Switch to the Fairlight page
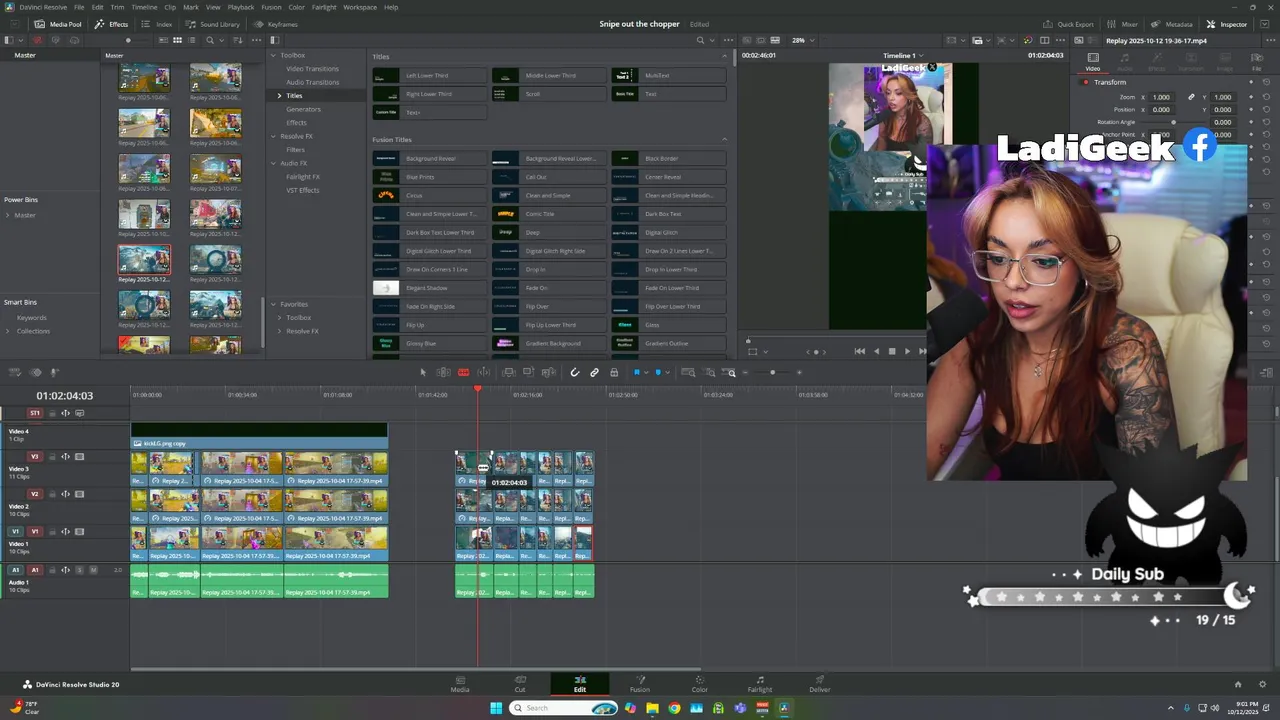 pos(760,684)
